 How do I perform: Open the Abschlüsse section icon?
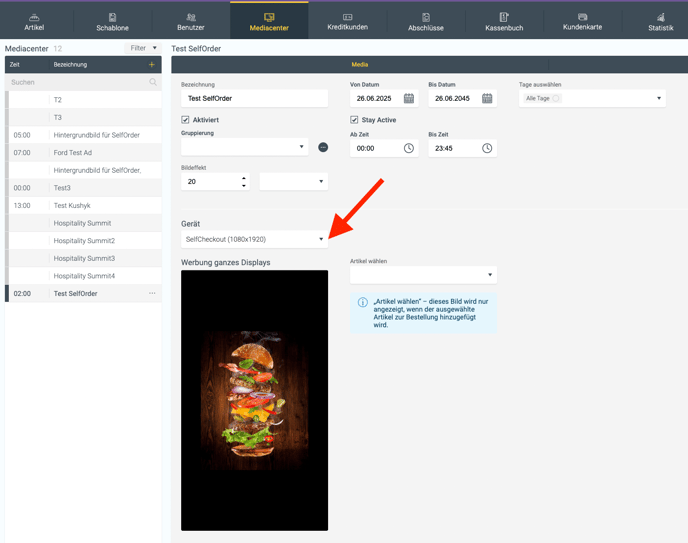[426, 18]
